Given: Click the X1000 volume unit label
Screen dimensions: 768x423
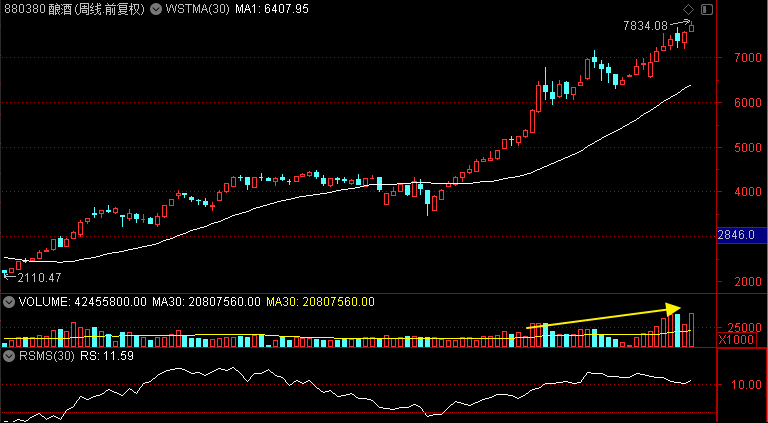Looking at the screenshot, I should click(x=737, y=340).
